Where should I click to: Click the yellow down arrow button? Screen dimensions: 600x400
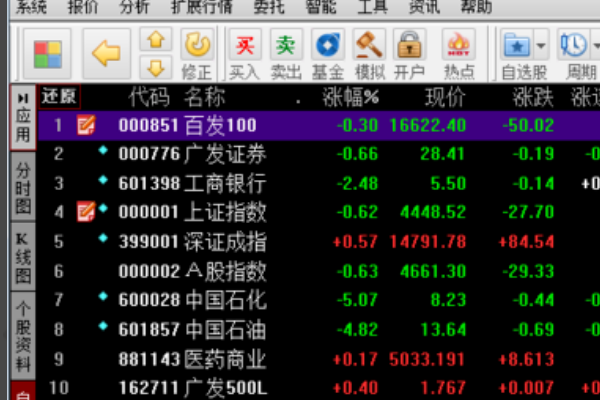tap(155, 68)
